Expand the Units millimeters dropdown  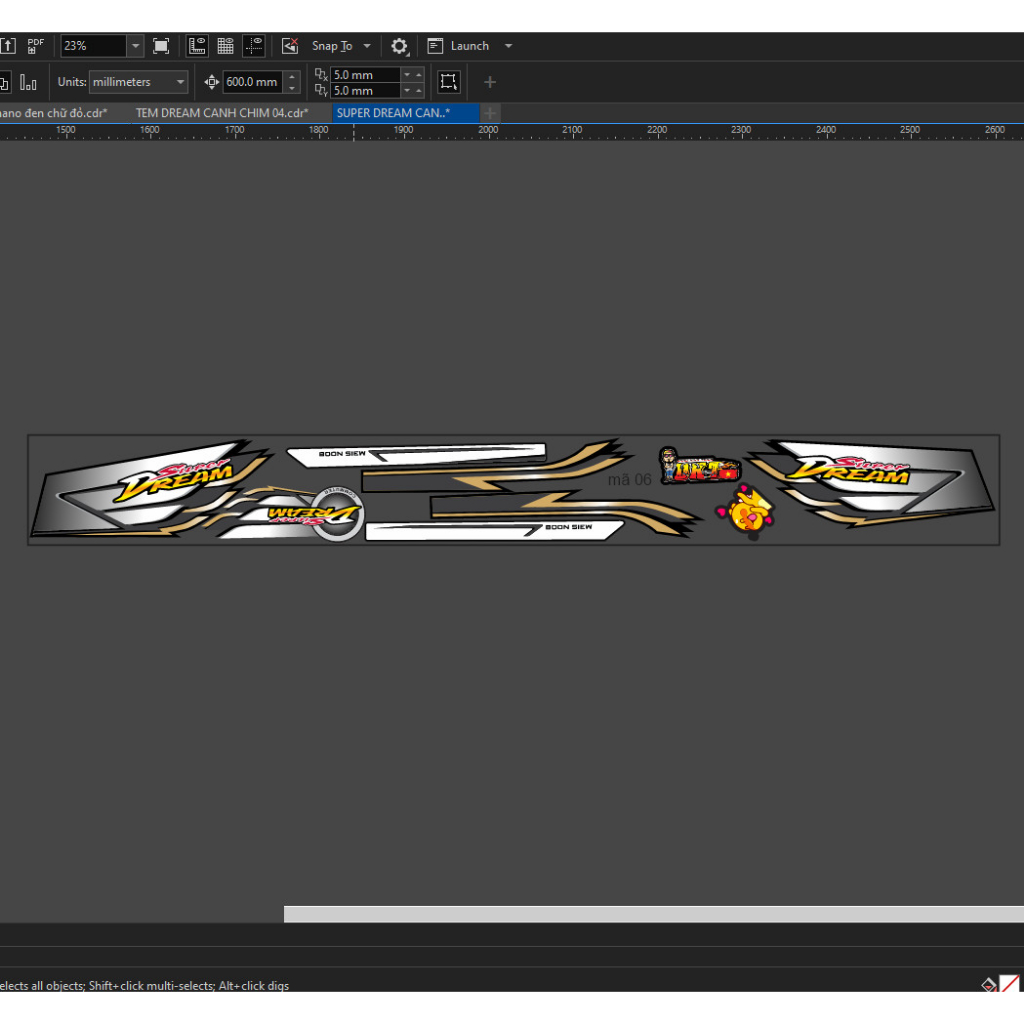point(180,82)
